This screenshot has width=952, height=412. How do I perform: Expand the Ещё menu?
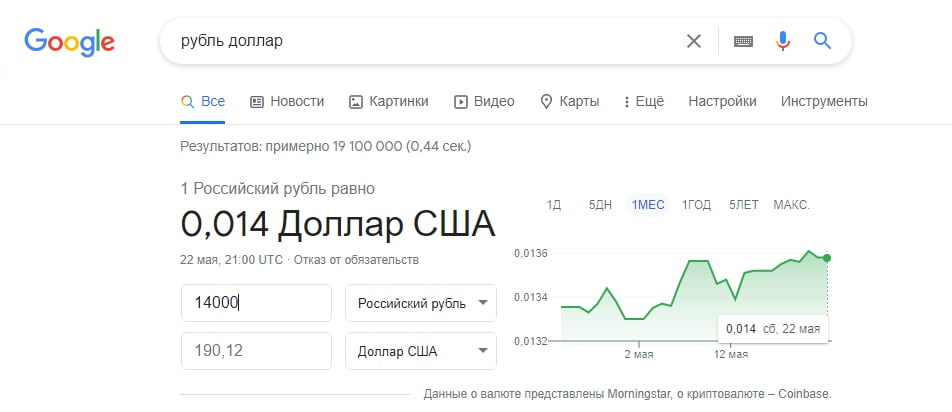coord(643,101)
